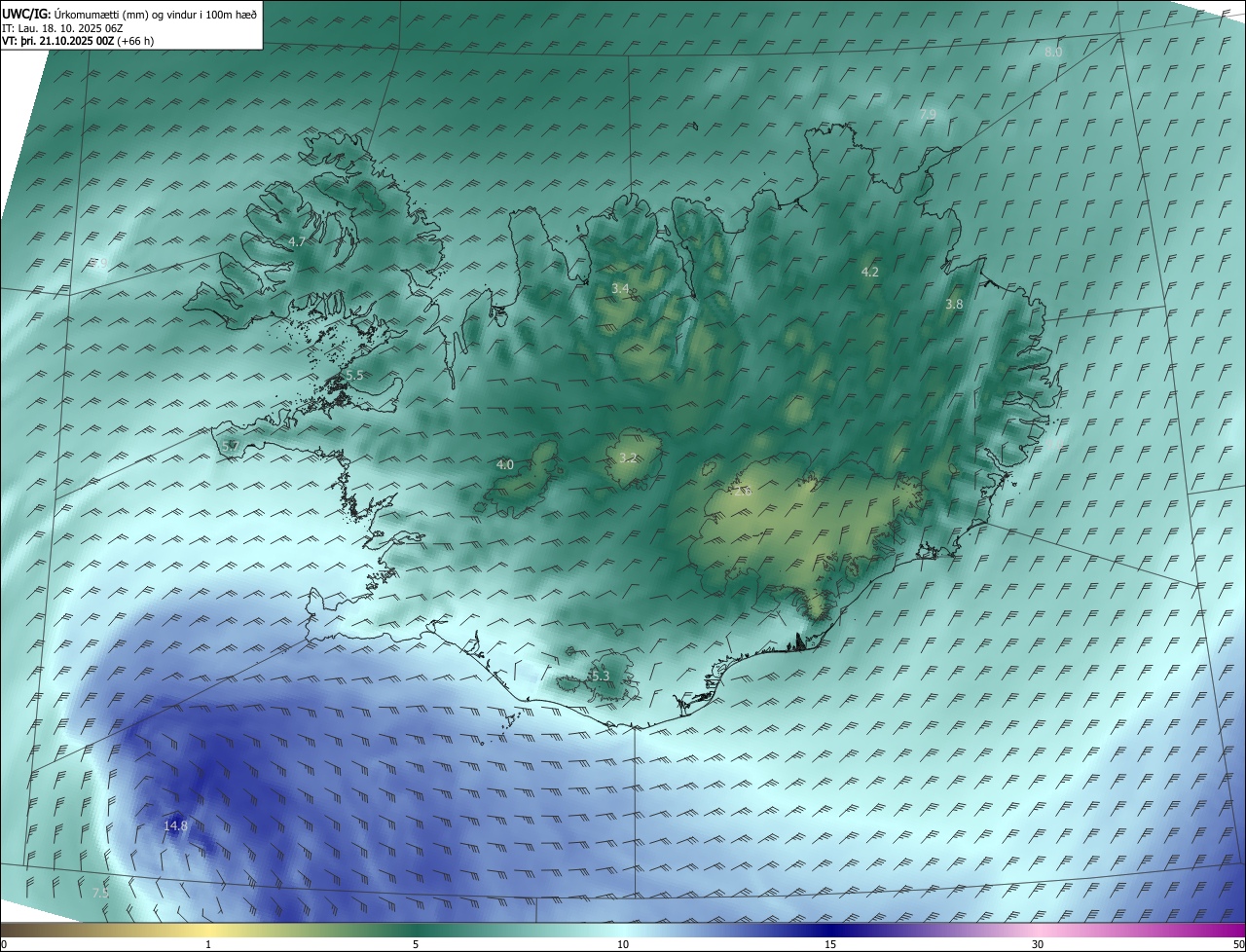
Task: Click the legend tick label 5
Action: click(x=416, y=944)
